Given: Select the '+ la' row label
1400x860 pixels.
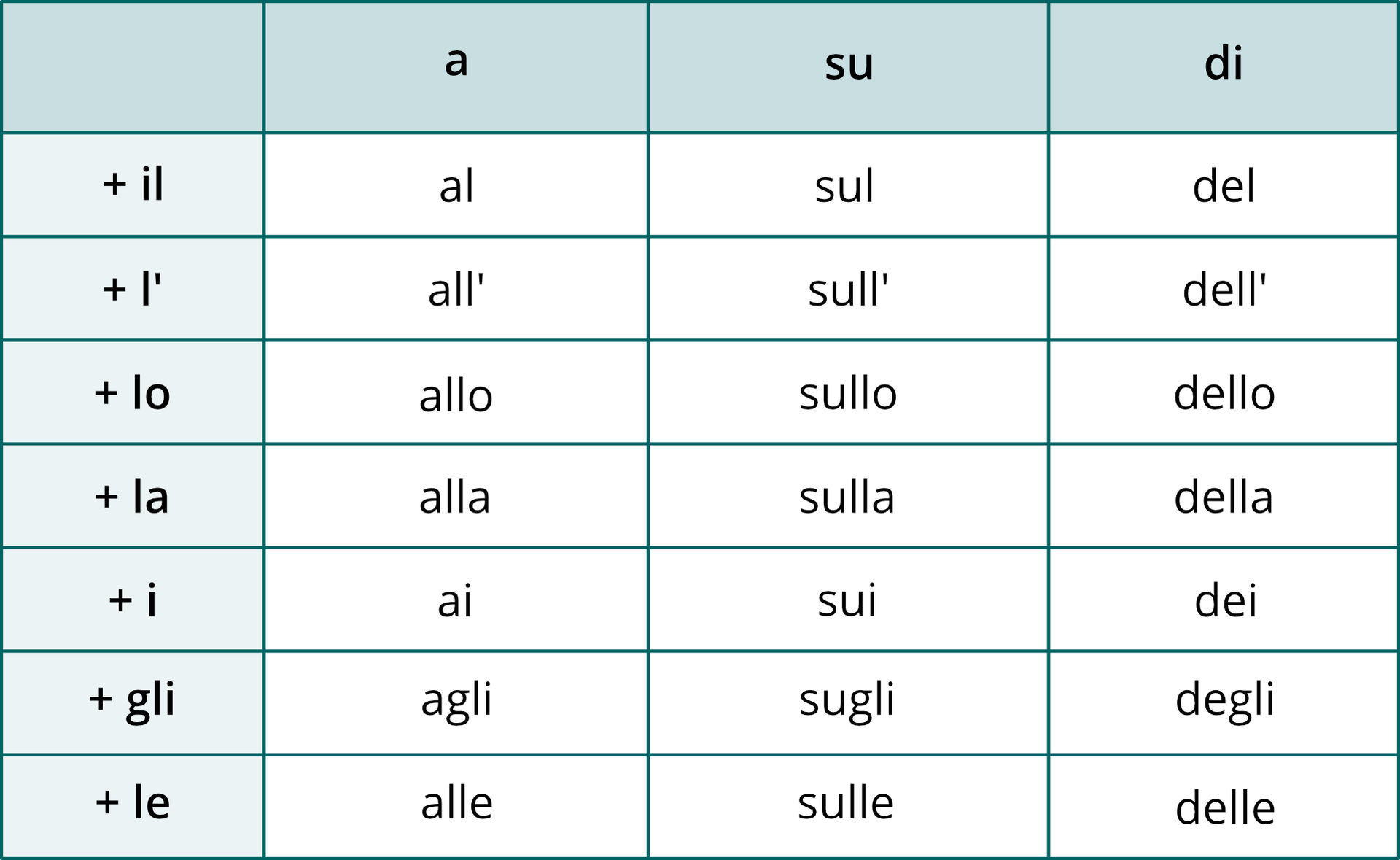Looking at the screenshot, I should (133, 497).
